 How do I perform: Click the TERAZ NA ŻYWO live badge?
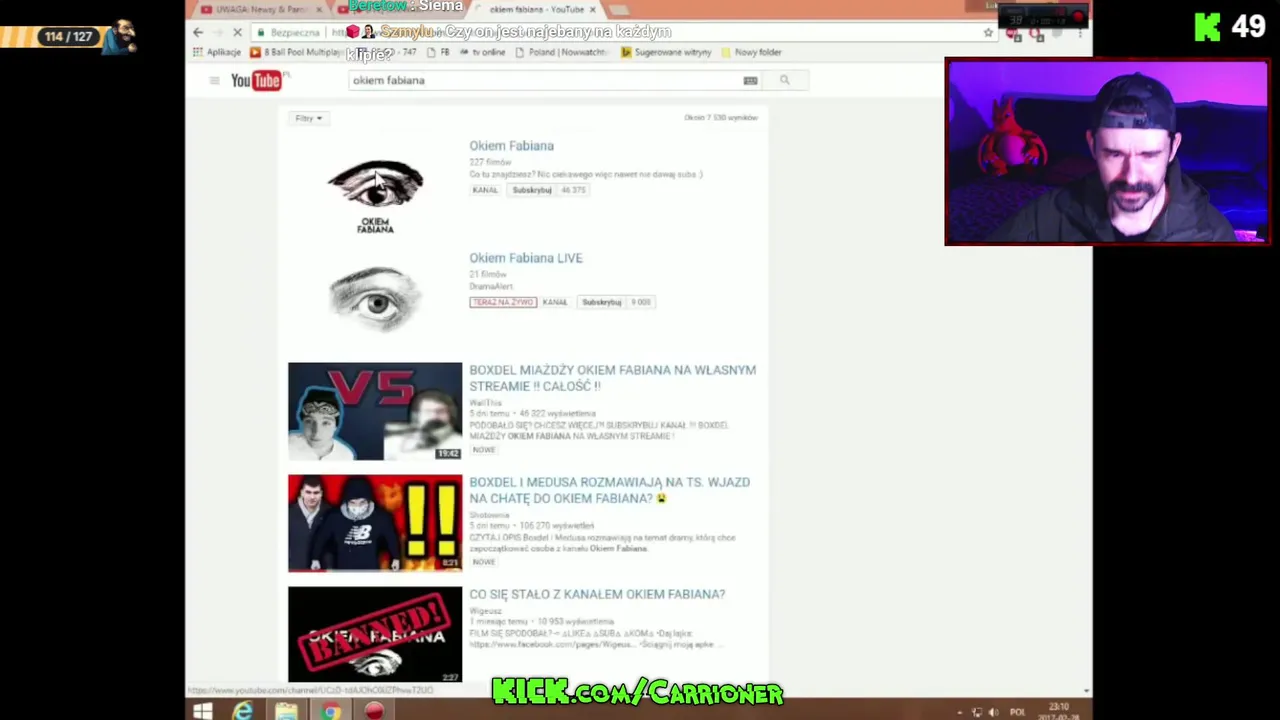[503, 302]
